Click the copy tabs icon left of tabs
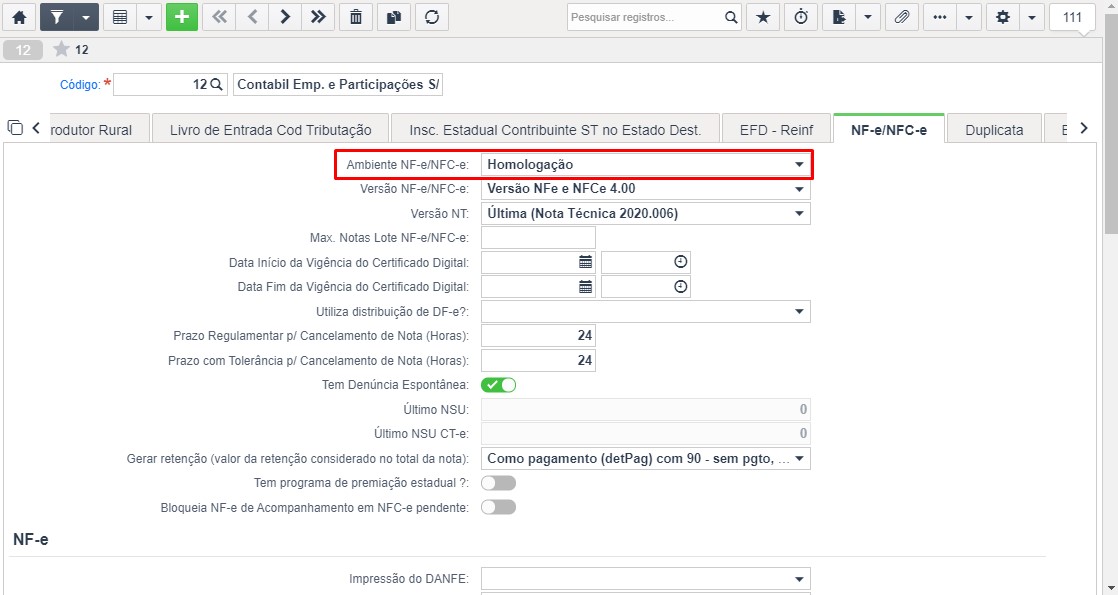Viewport: 1118px width, 595px height. click(15, 128)
